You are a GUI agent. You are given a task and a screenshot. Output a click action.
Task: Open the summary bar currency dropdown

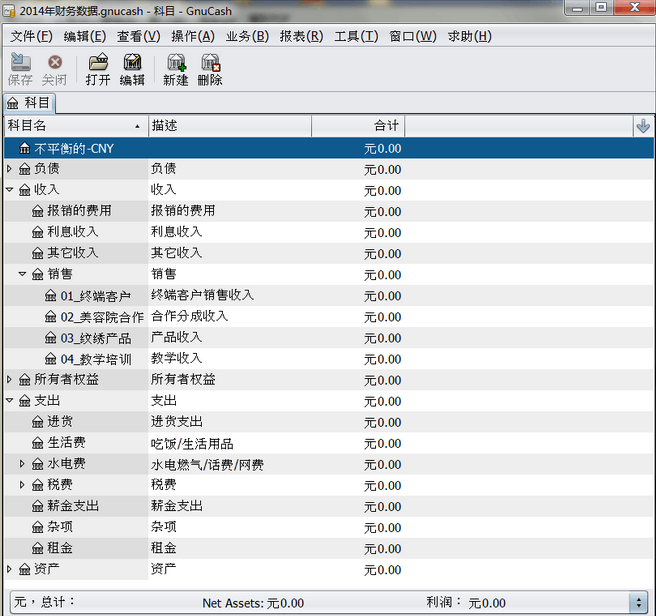pyautogui.click(x=638, y=603)
